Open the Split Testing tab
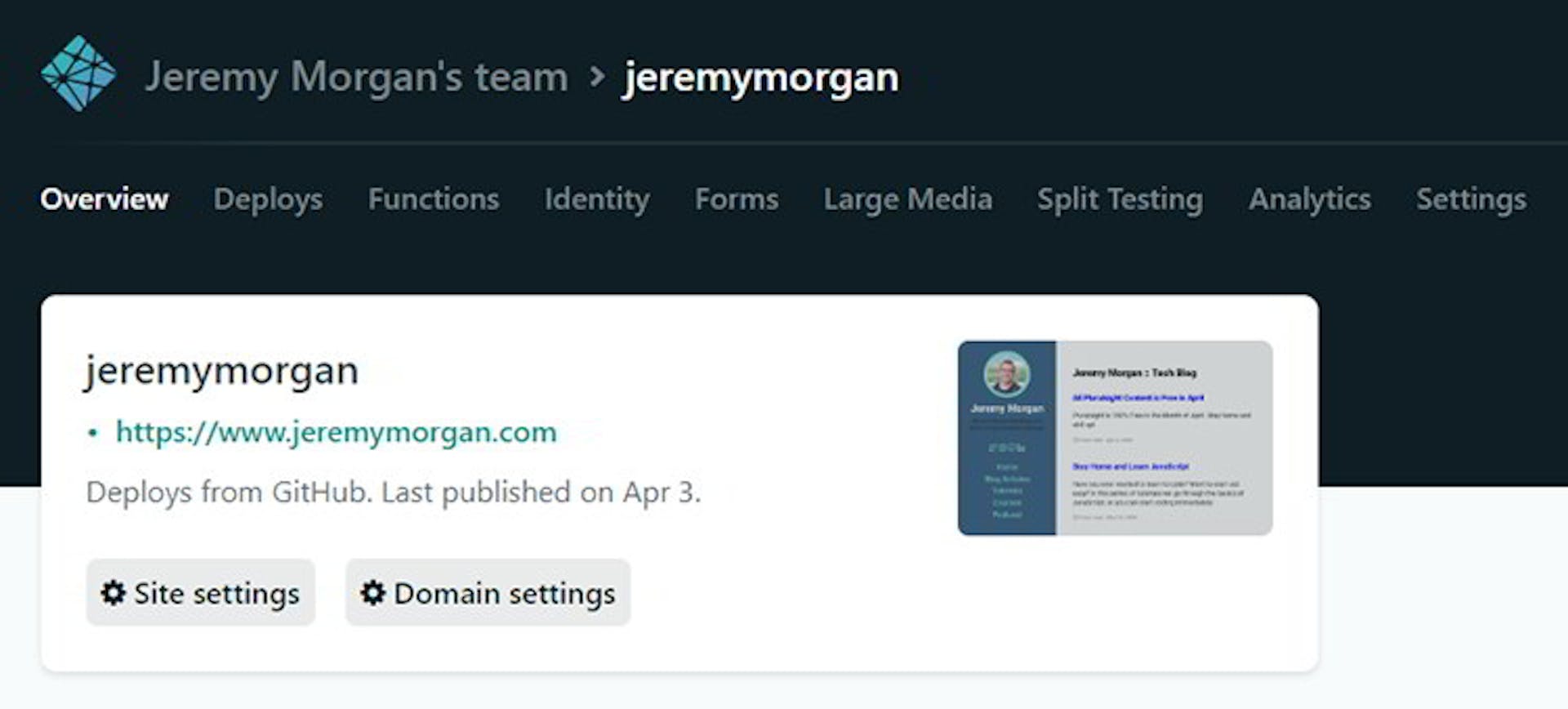The image size is (1568, 709). (1120, 199)
